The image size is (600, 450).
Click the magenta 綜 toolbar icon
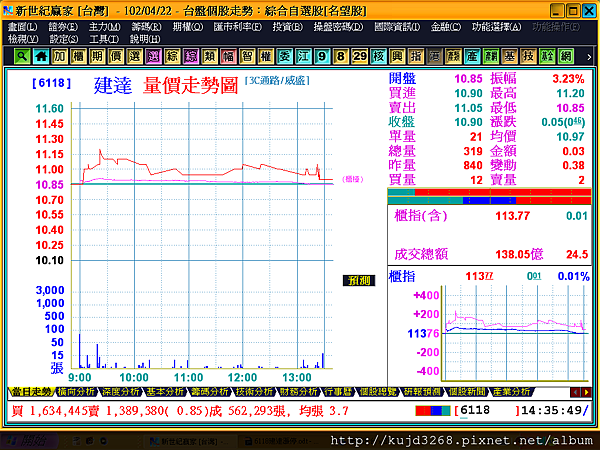pos(191,57)
